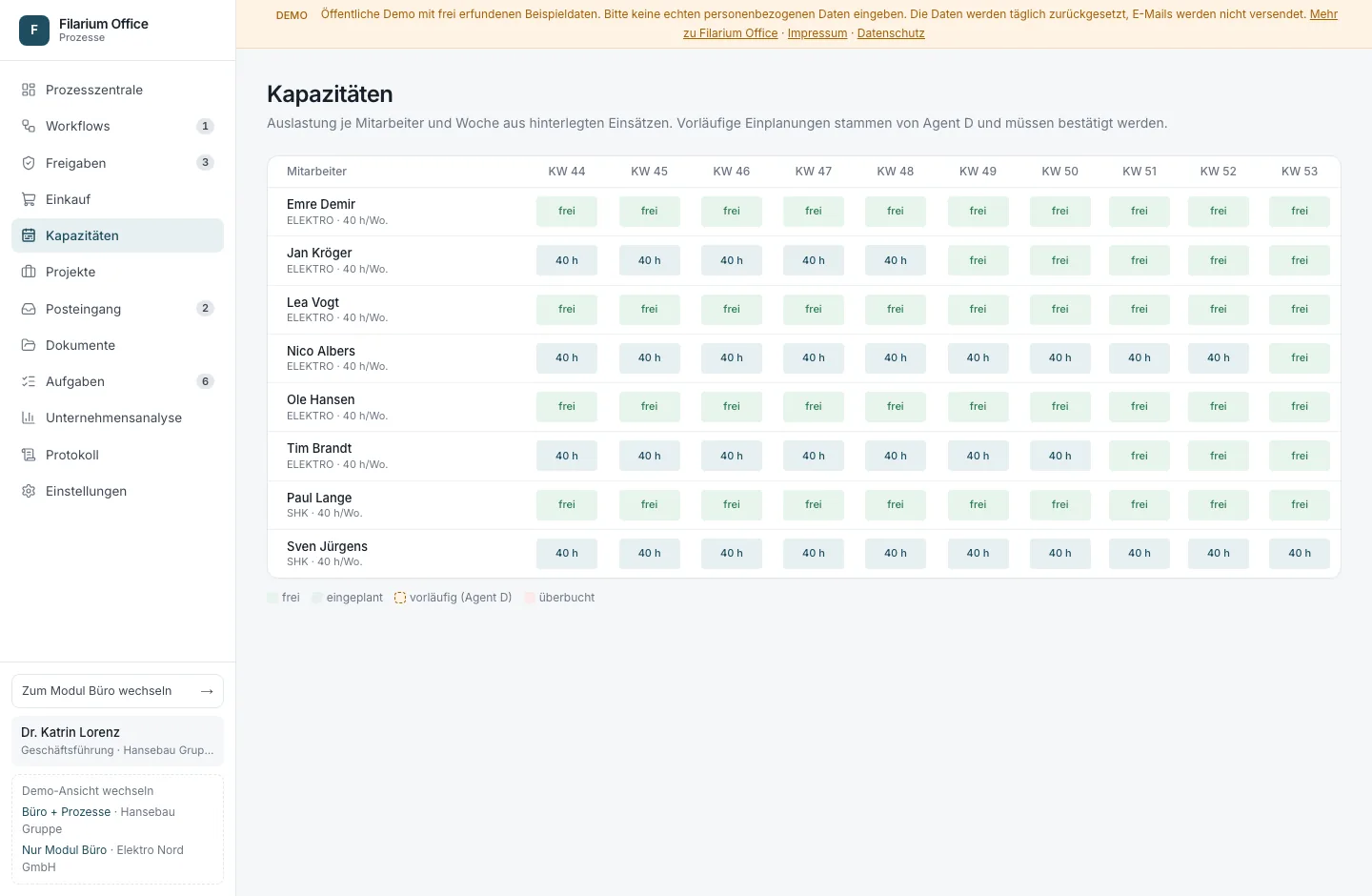This screenshot has width=1372, height=896.
Task: Click the arrow in Zum Modul Büro wechseln
Action: coord(207,691)
